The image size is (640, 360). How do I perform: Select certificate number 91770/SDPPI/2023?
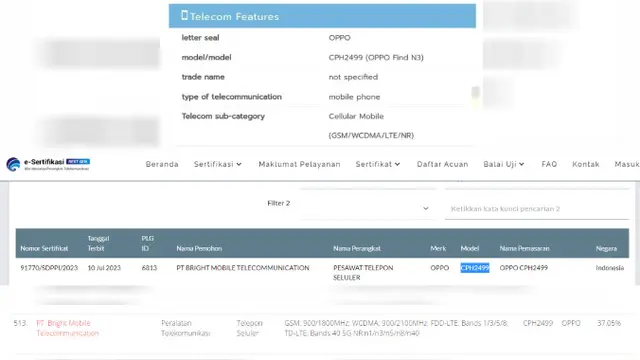49,268
